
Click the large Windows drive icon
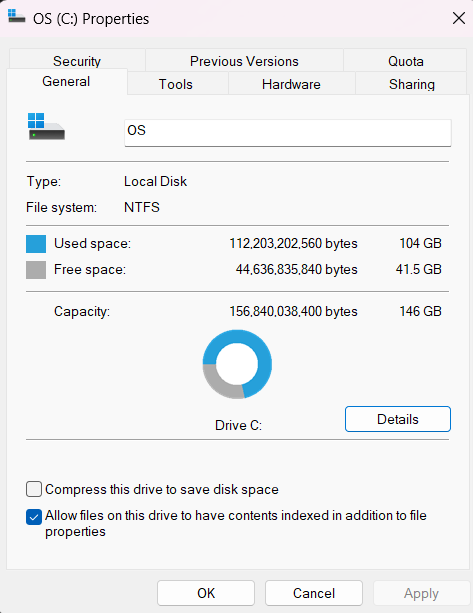point(46,127)
